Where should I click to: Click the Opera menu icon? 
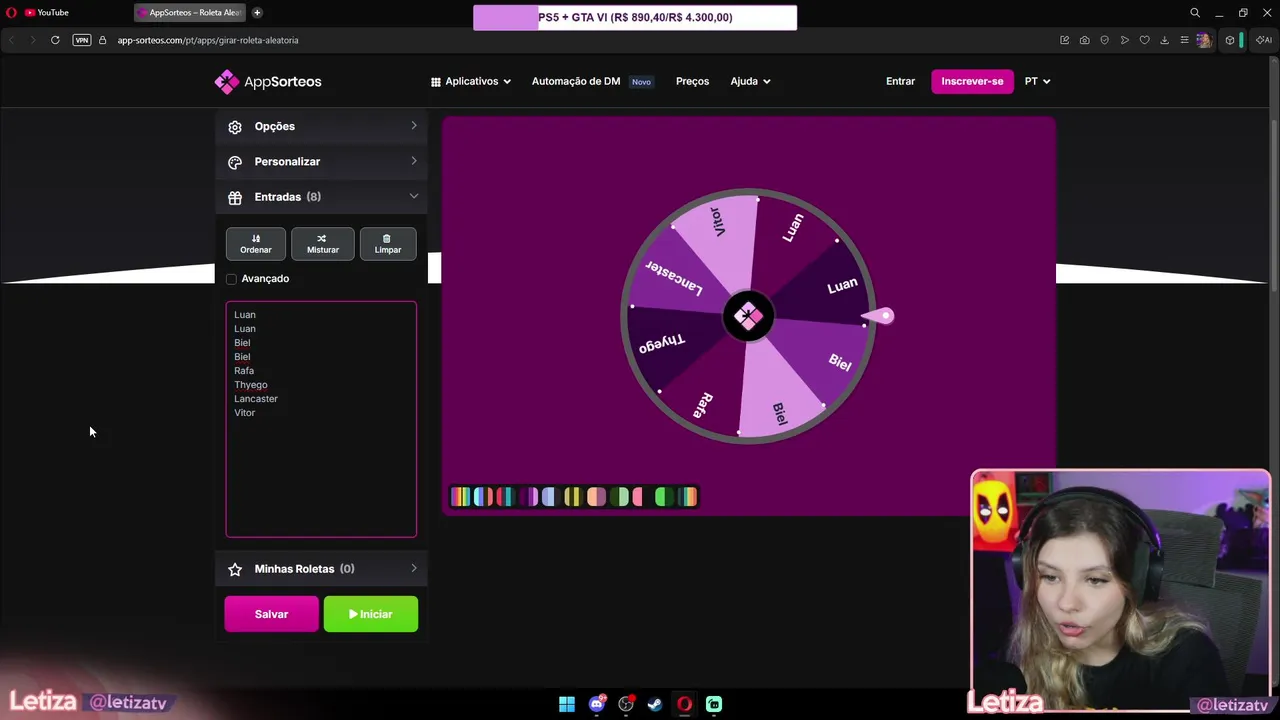(11, 13)
